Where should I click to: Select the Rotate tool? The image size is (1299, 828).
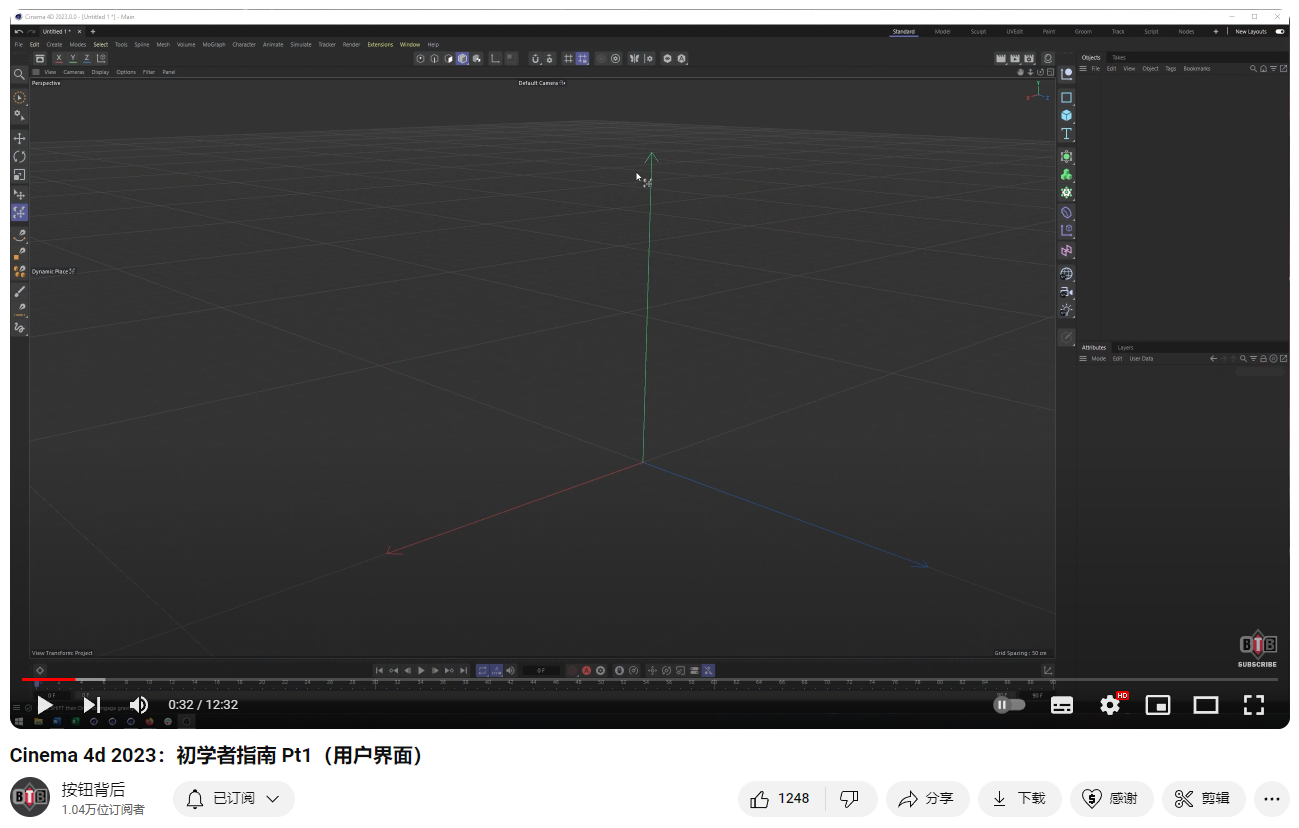point(20,156)
